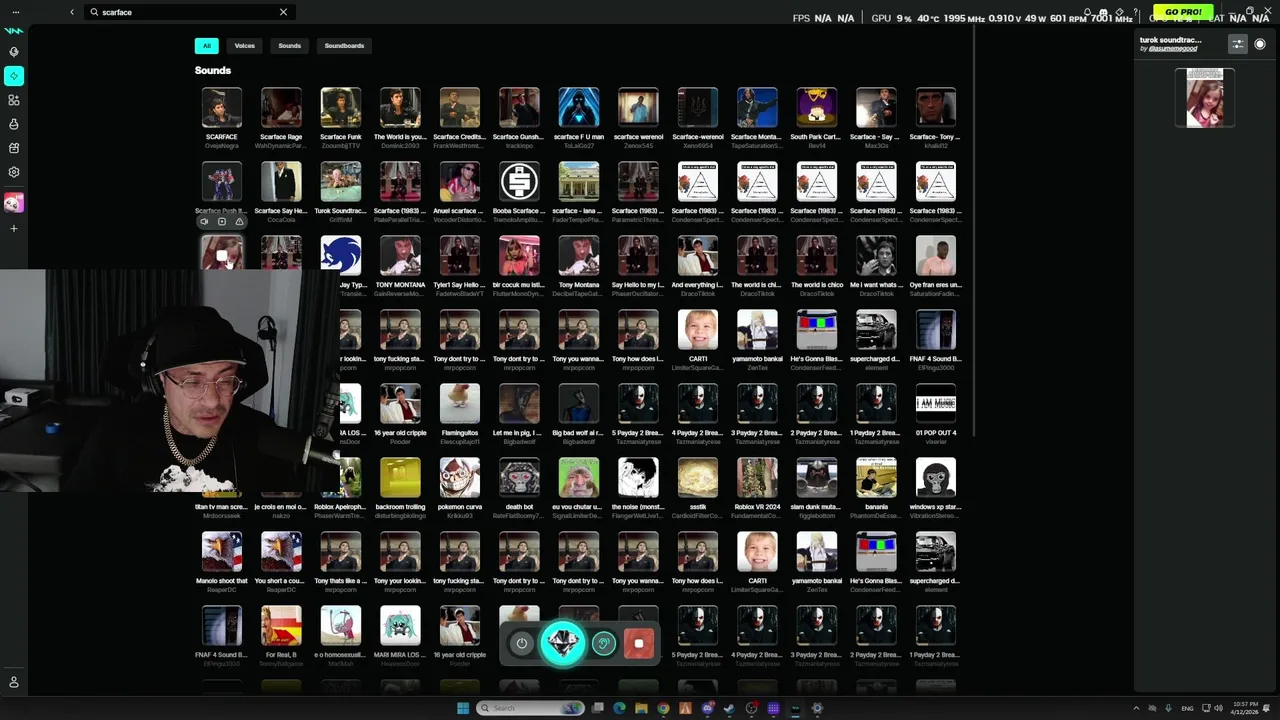This screenshot has height=720, width=1280.
Task: Click the Sounds section heading
Action: pos(213,70)
